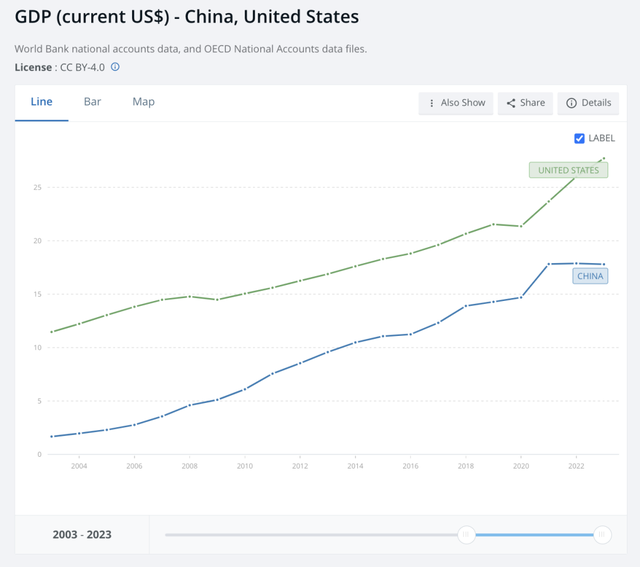Viewport: 640px width, 567px height.
Task: Click right handle of year range slider
Action: point(602,534)
